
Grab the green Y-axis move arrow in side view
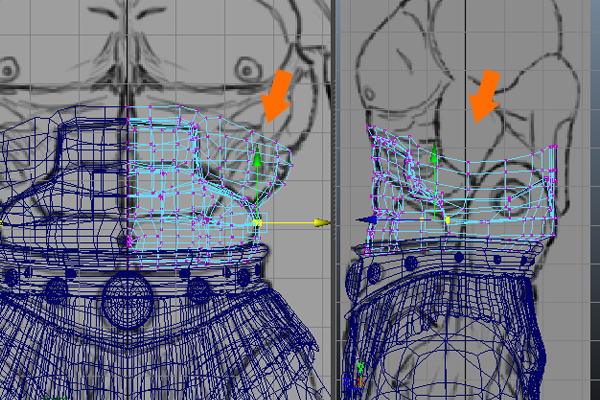click(434, 153)
